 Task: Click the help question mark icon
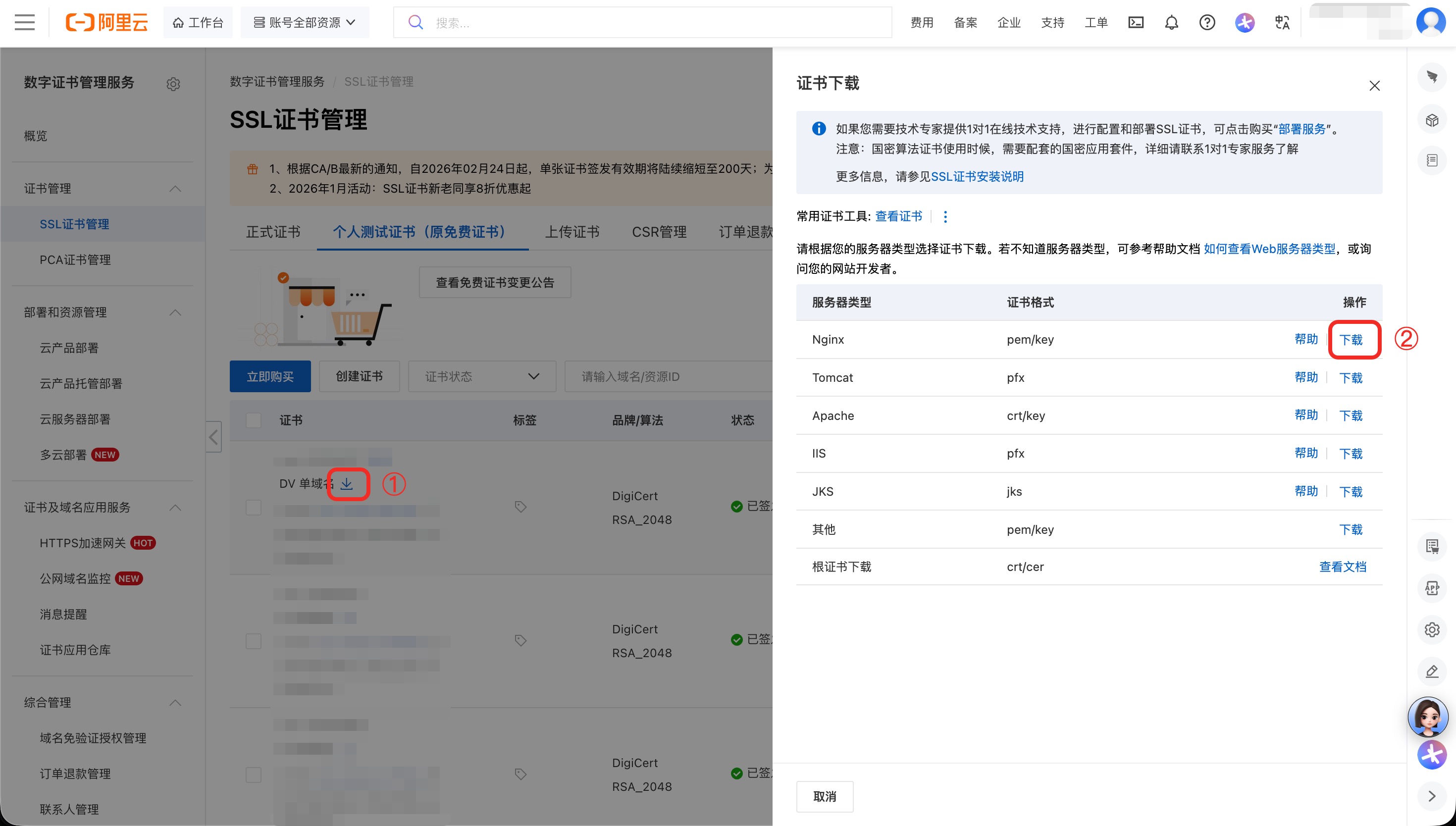(x=1207, y=23)
